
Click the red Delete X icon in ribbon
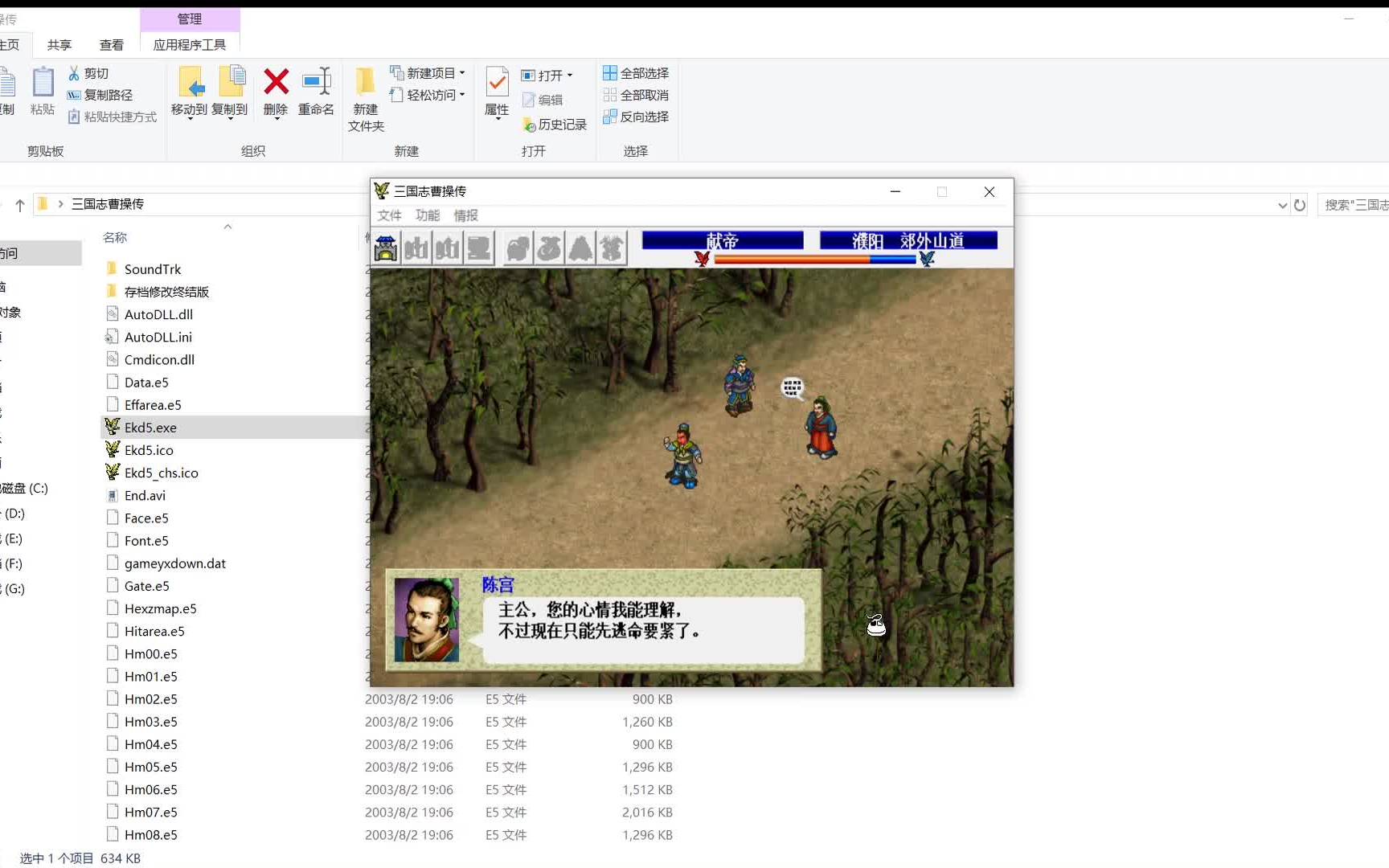(276, 81)
